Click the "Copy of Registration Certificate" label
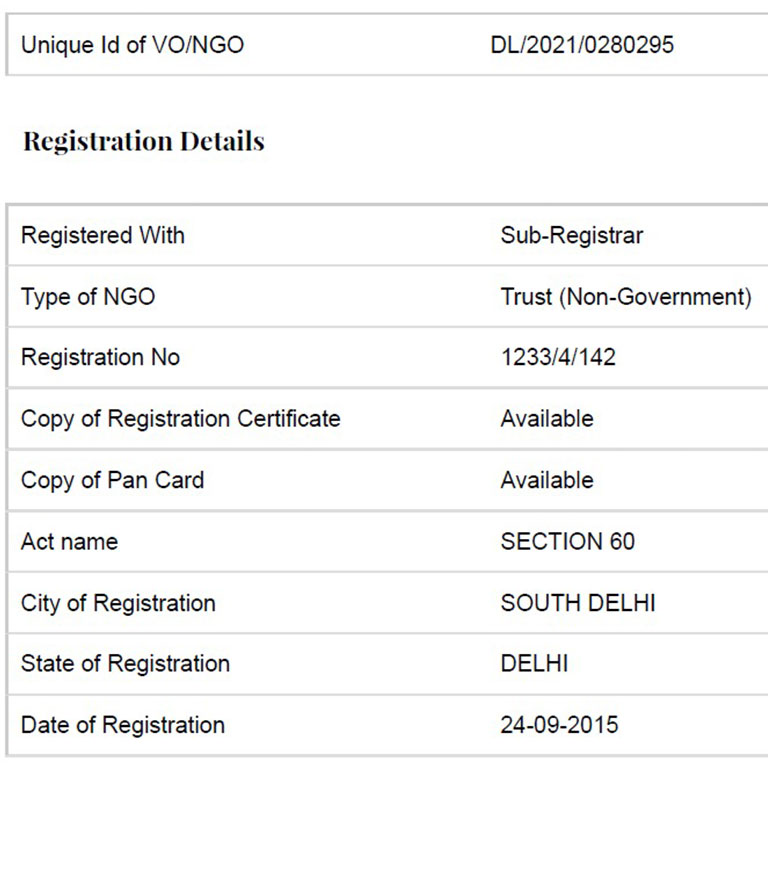Screen dimensions: 768x890 tap(180, 419)
